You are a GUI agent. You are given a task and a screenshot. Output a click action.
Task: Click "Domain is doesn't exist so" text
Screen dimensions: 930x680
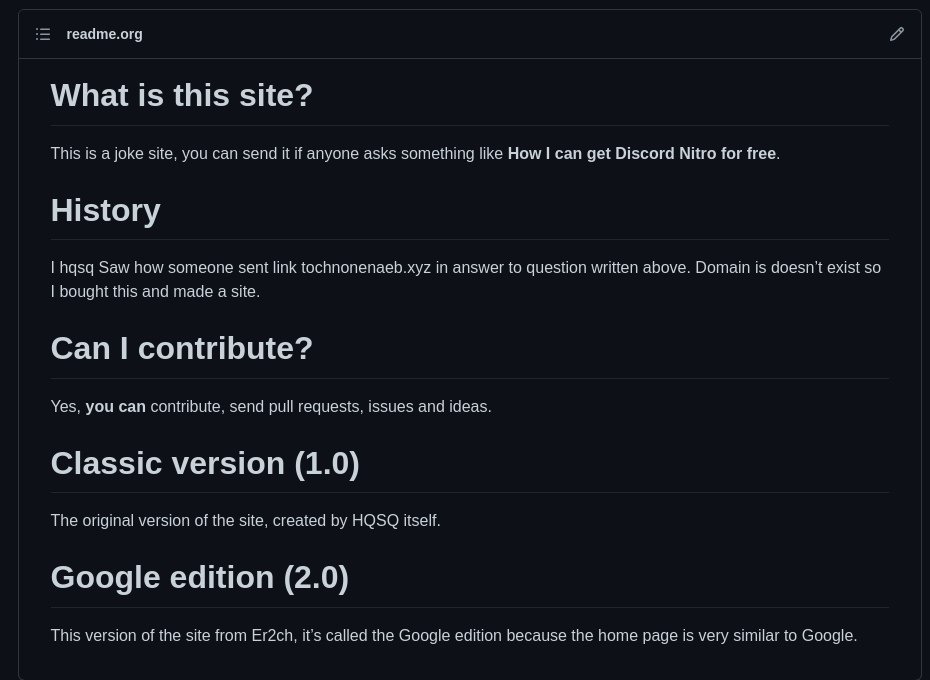tap(788, 268)
